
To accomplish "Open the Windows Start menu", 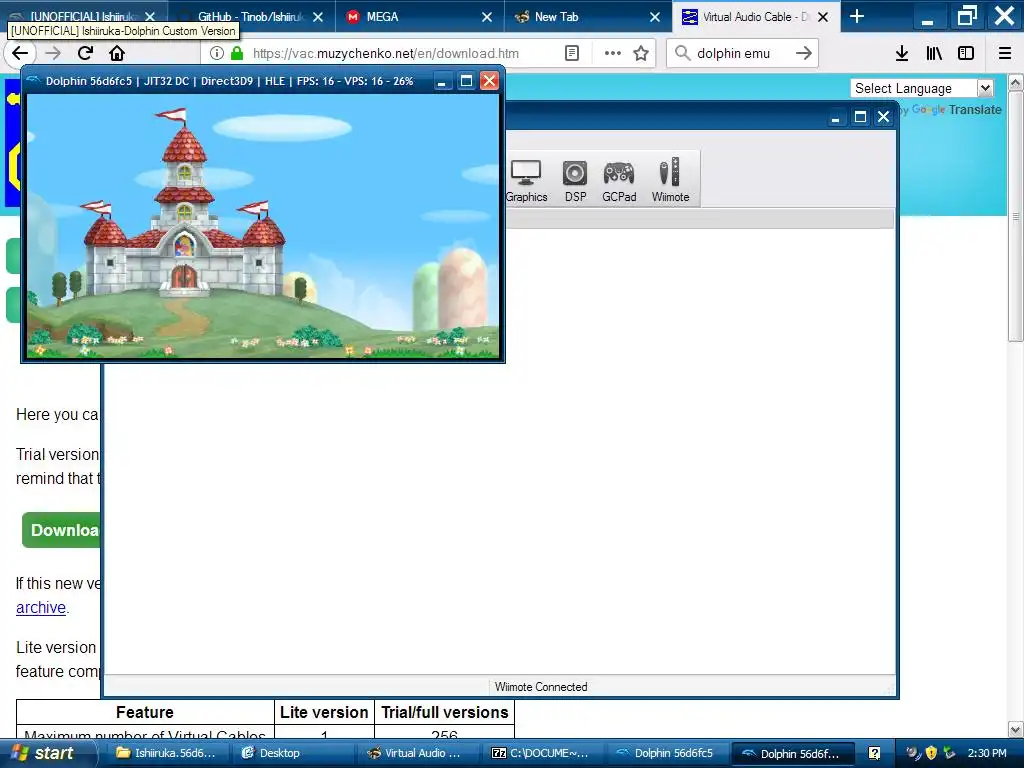I will coord(48,753).
